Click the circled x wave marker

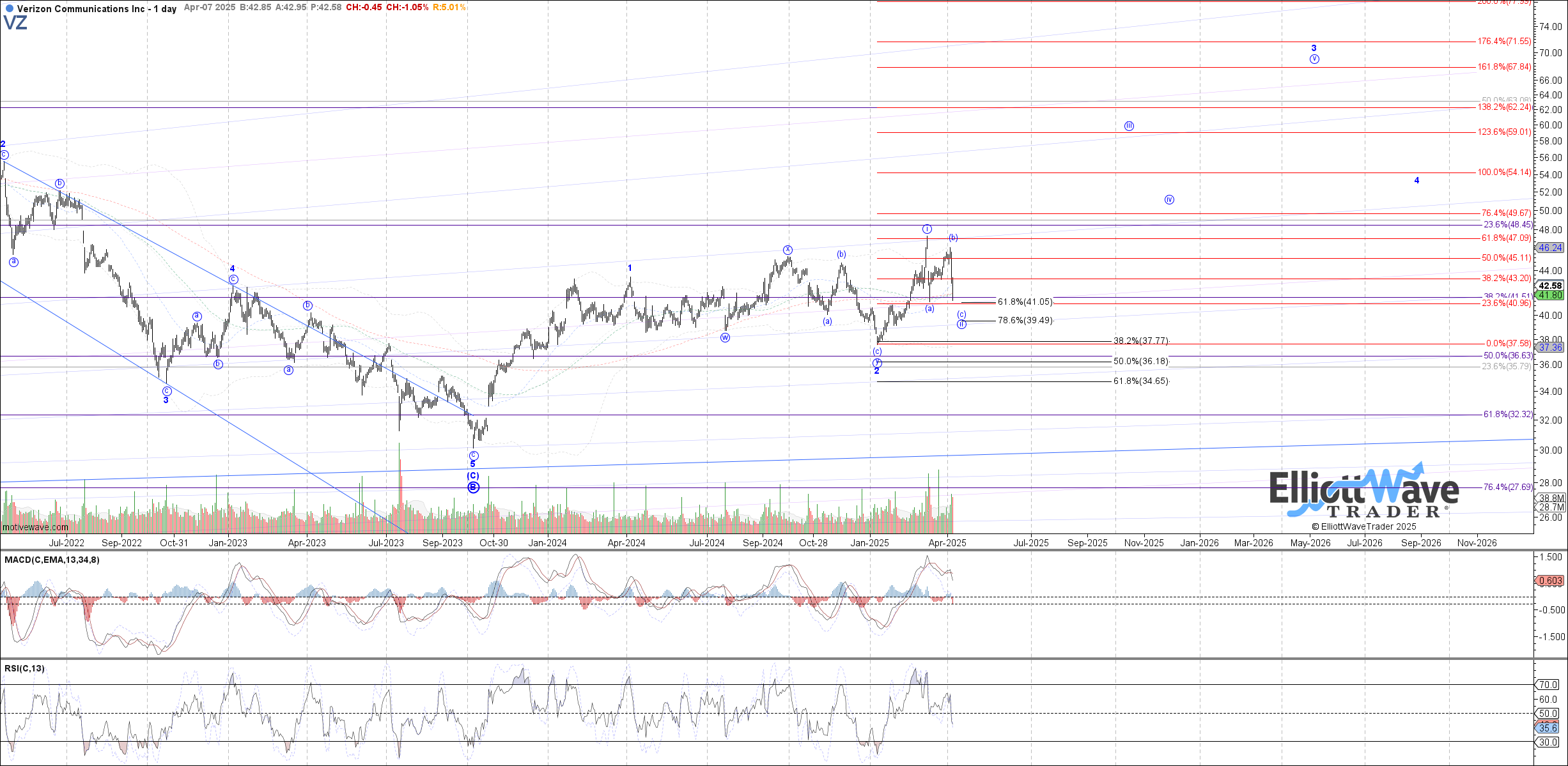(788, 250)
